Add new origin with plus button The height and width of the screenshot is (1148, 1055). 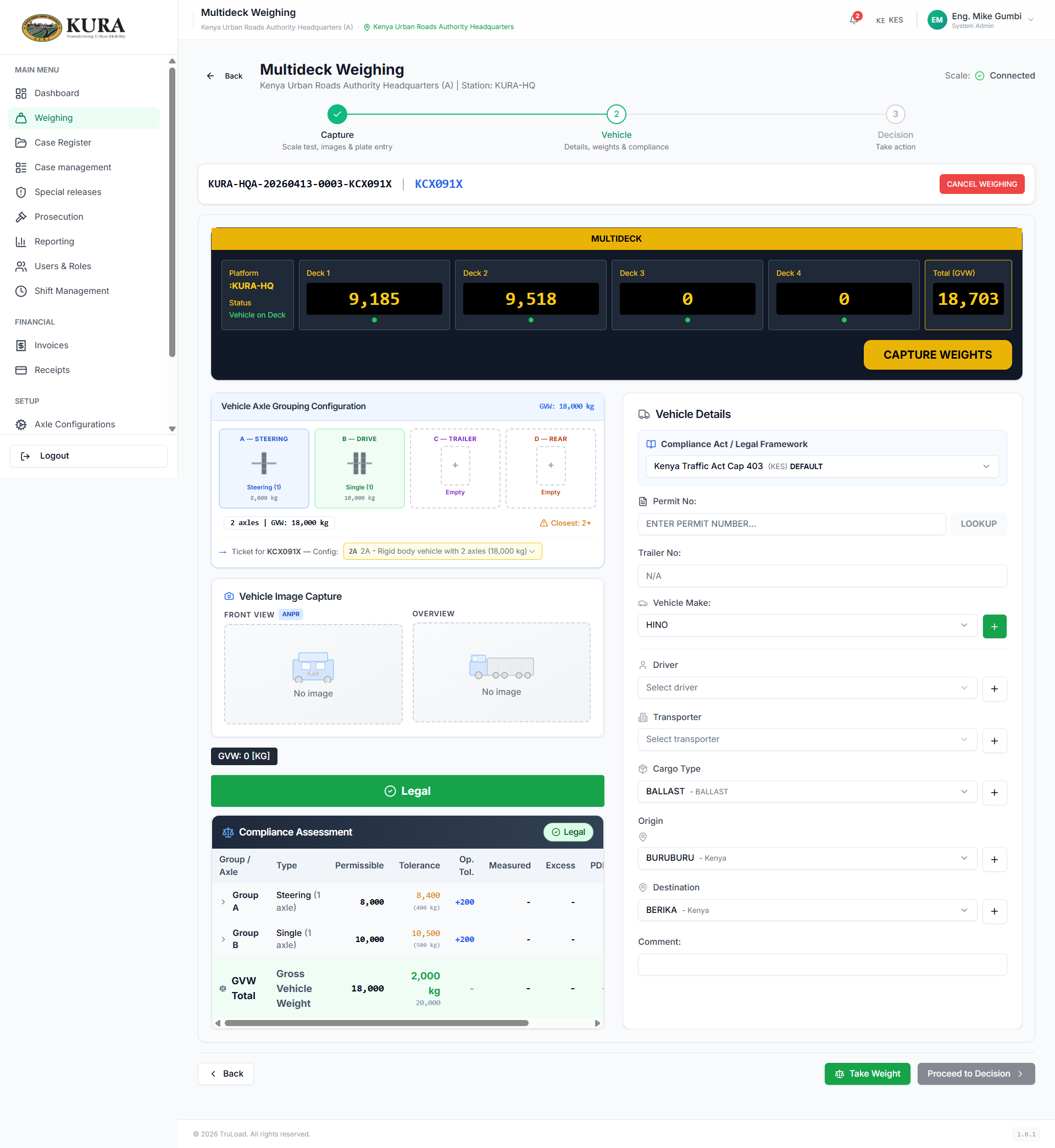pos(994,859)
